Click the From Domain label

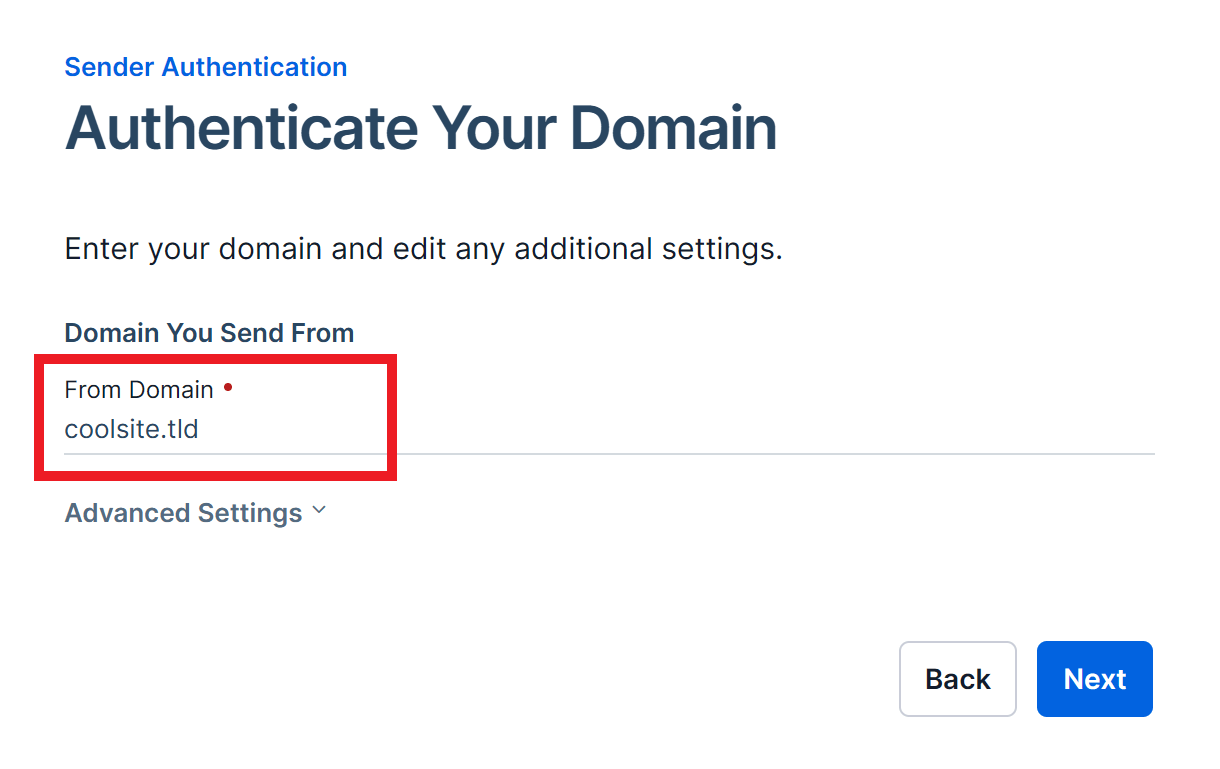point(139,389)
